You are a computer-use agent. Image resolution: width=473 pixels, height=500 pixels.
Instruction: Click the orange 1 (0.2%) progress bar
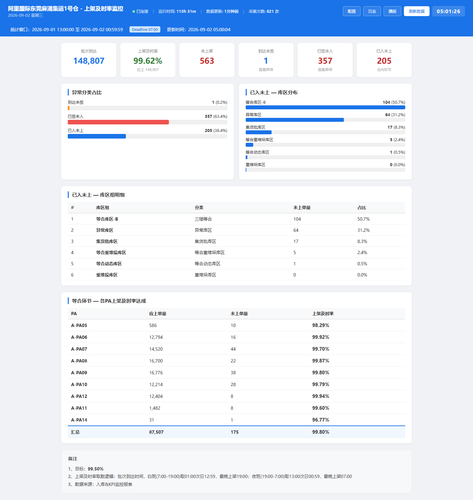pyautogui.click(x=69, y=108)
